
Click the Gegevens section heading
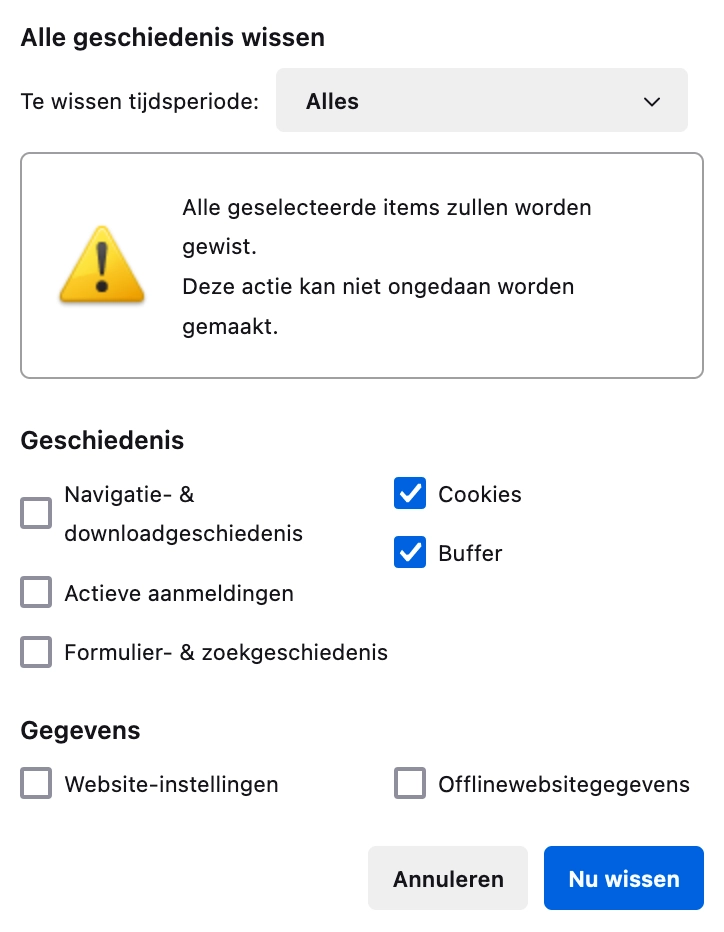click(x=80, y=731)
